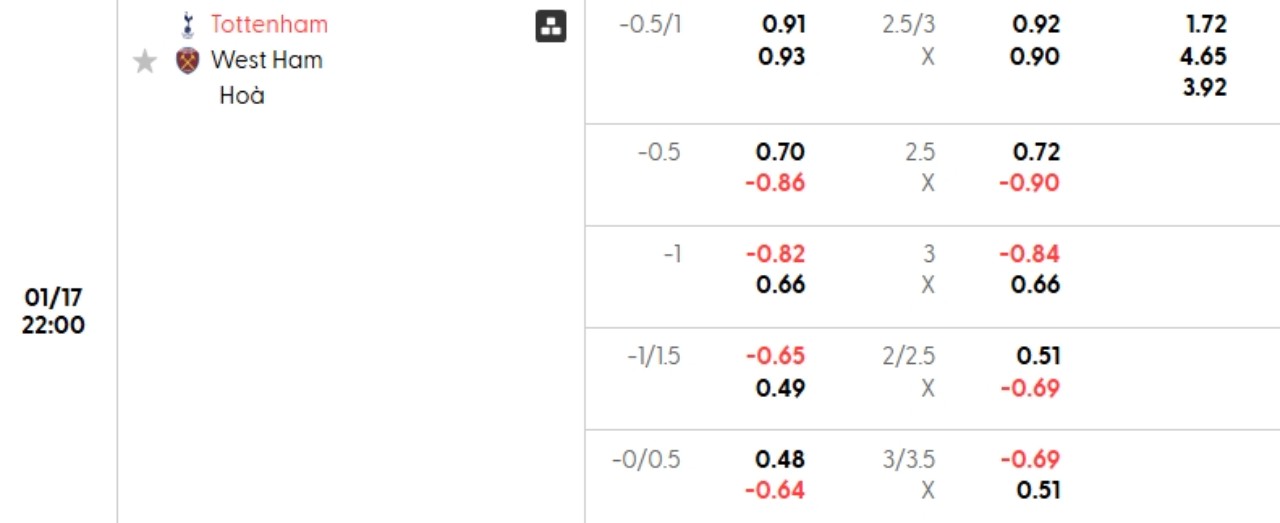Viewport: 1280px width, 523px height.
Task: Pick the 0.72 over odds for 2.5 goals
Action: [x=1035, y=152]
